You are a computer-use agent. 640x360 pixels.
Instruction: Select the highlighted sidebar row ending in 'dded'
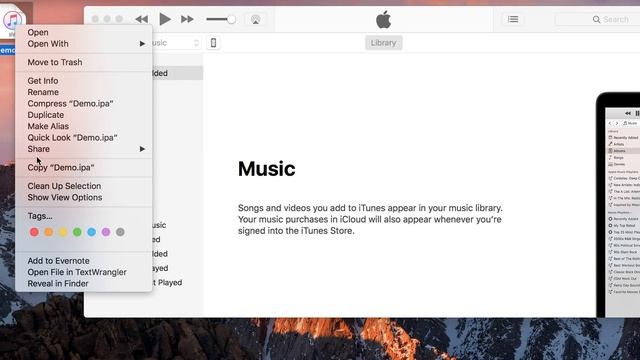[x=178, y=73]
